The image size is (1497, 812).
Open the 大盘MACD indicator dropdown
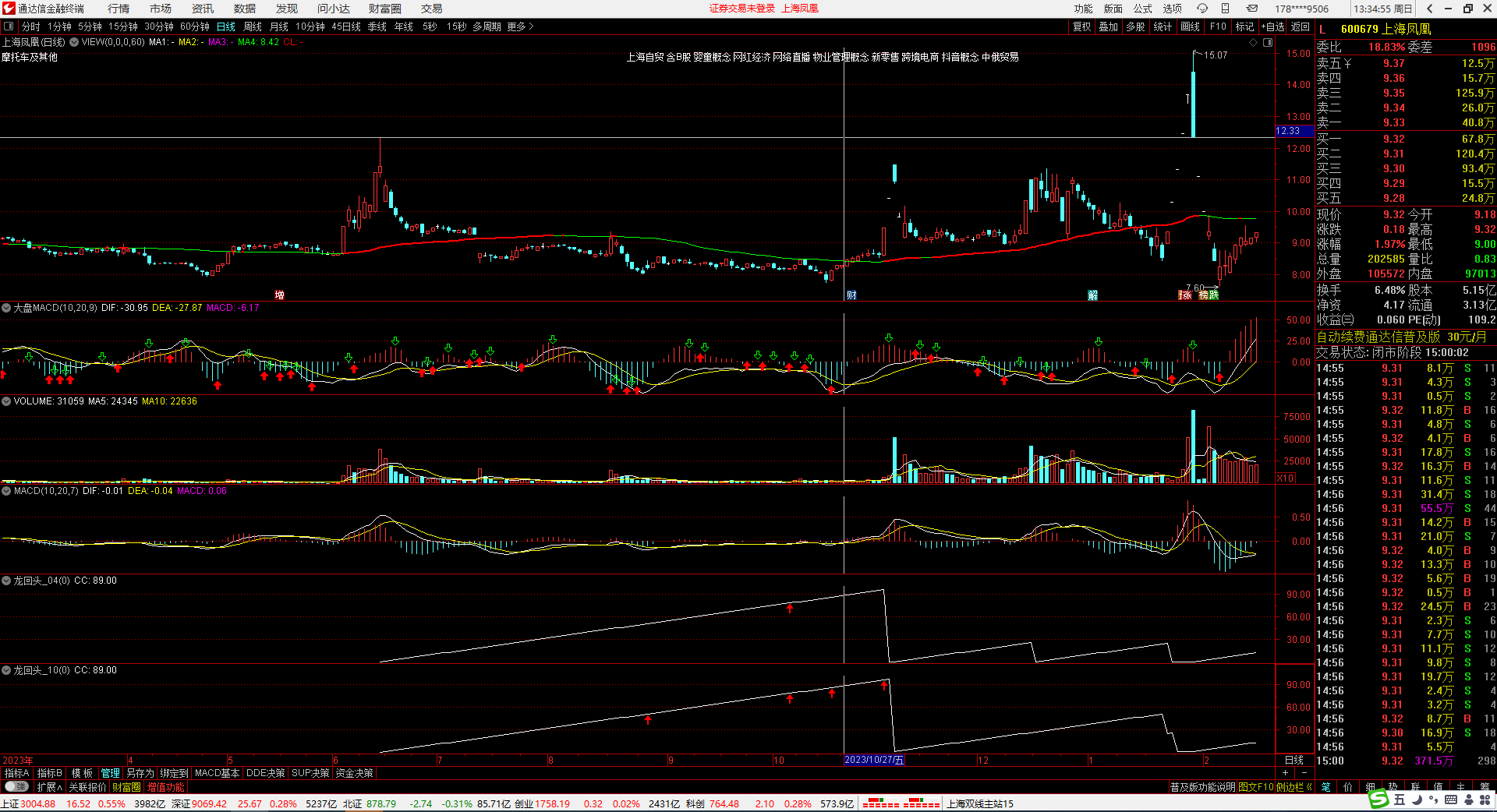point(6,308)
